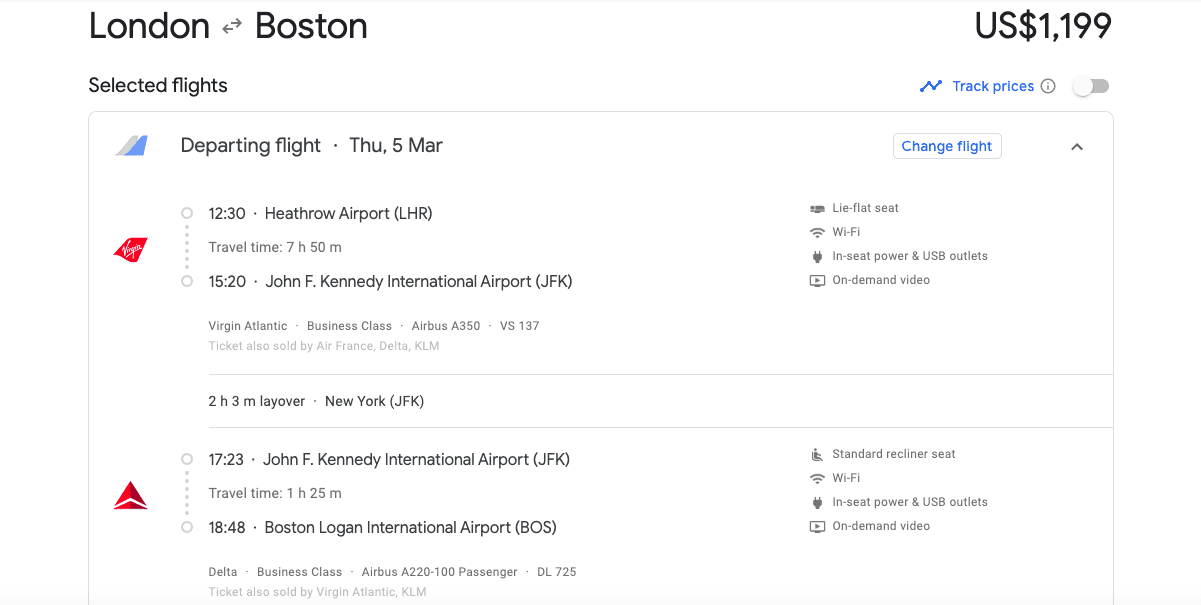Toggle the Track prices switch
This screenshot has width=1201, height=605.
pyautogui.click(x=1090, y=86)
